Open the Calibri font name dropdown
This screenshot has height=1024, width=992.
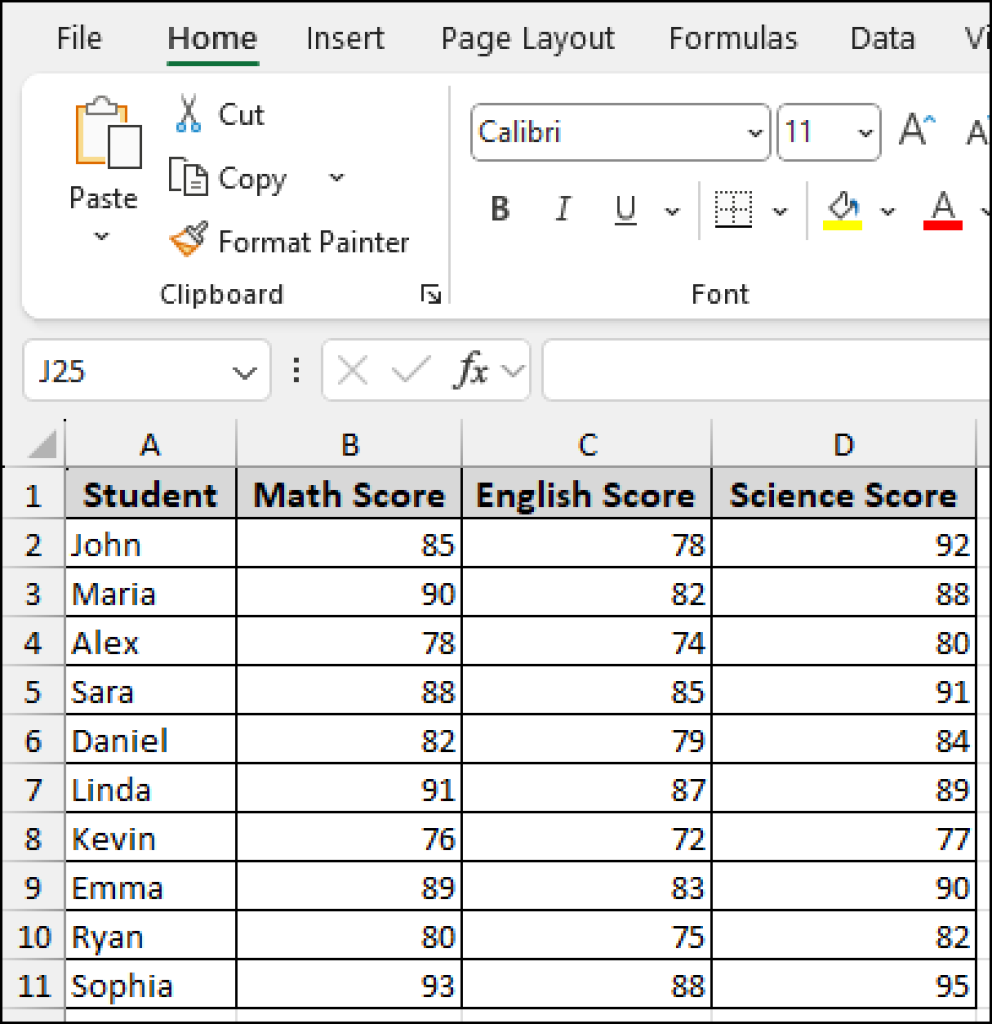pyautogui.click(x=753, y=131)
